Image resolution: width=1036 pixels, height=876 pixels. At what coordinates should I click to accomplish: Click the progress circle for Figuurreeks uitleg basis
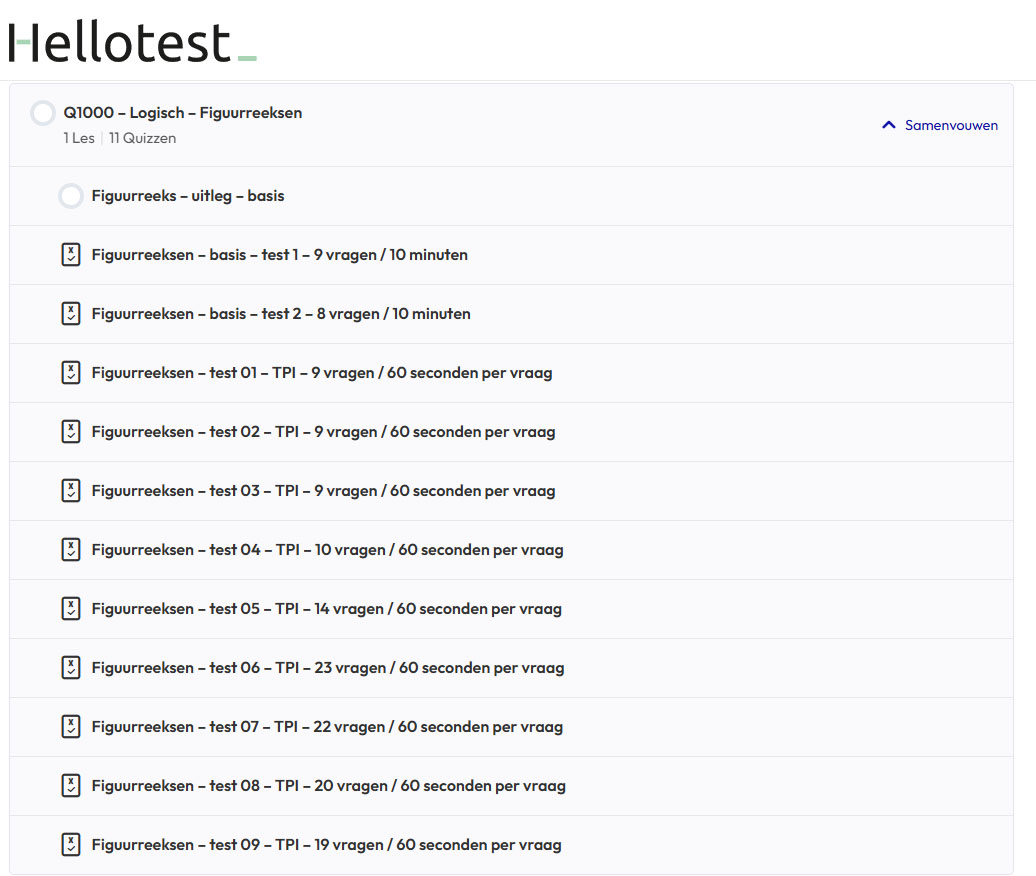click(70, 196)
